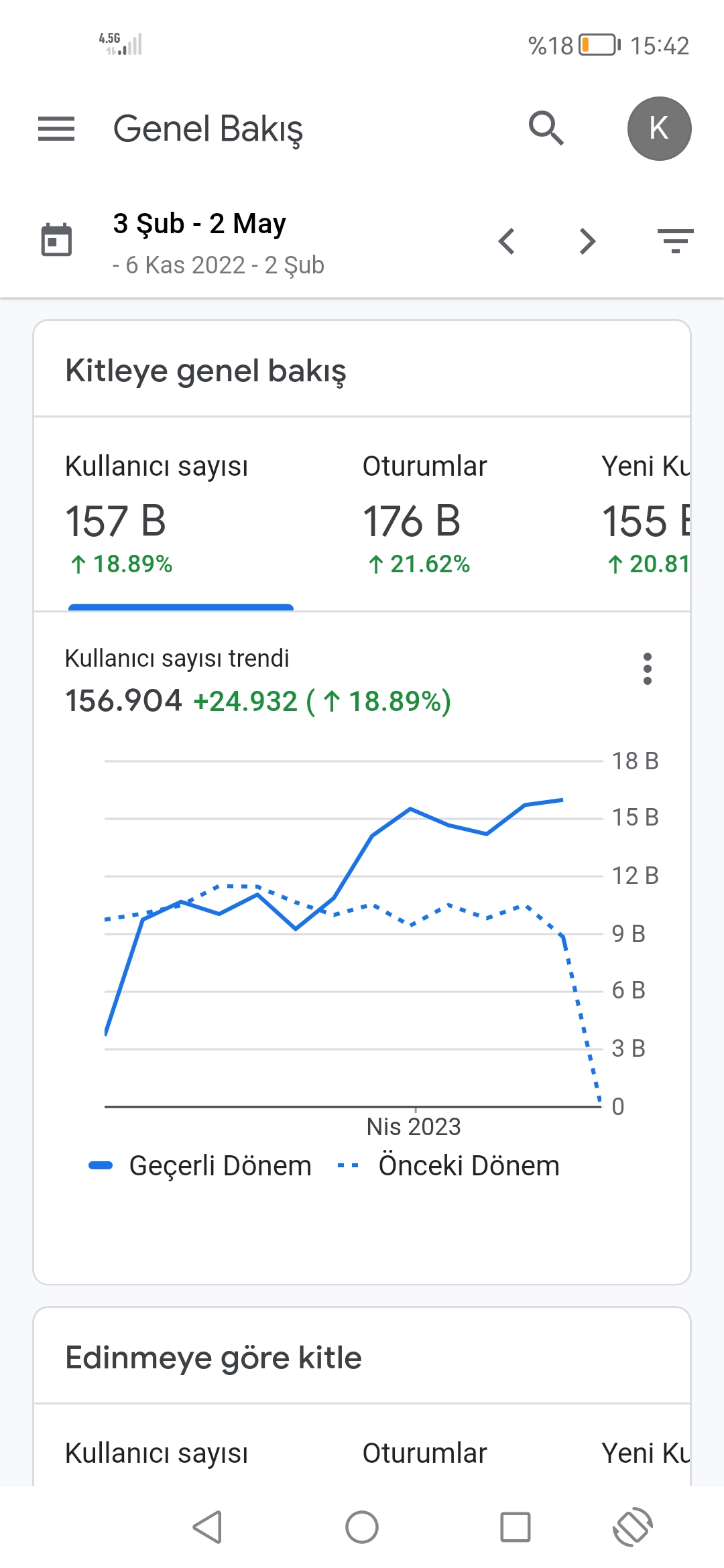Image resolution: width=724 pixels, height=1568 pixels.
Task: Tap the screen rotation icon
Action: click(633, 1527)
